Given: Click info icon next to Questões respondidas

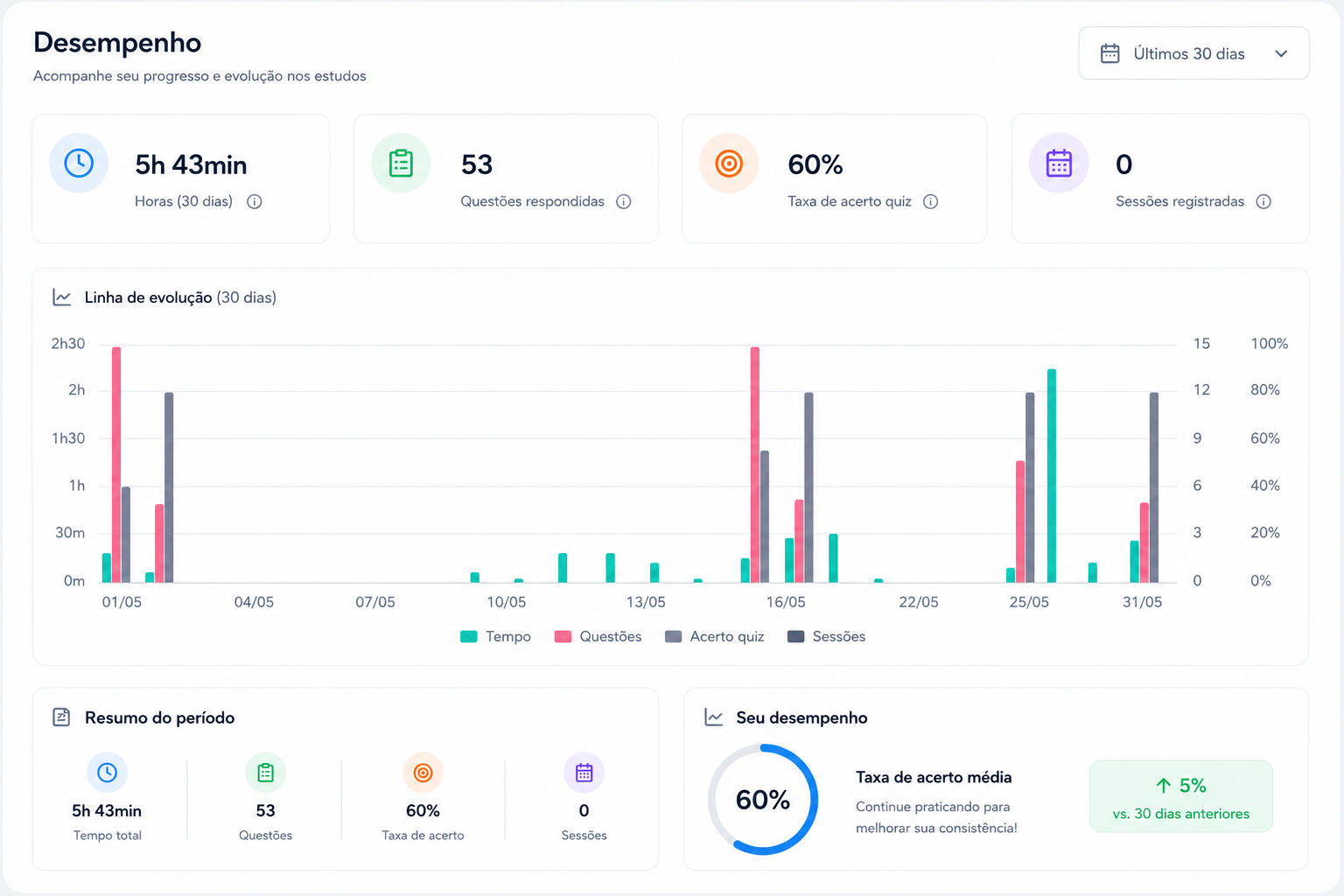Looking at the screenshot, I should (x=624, y=201).
